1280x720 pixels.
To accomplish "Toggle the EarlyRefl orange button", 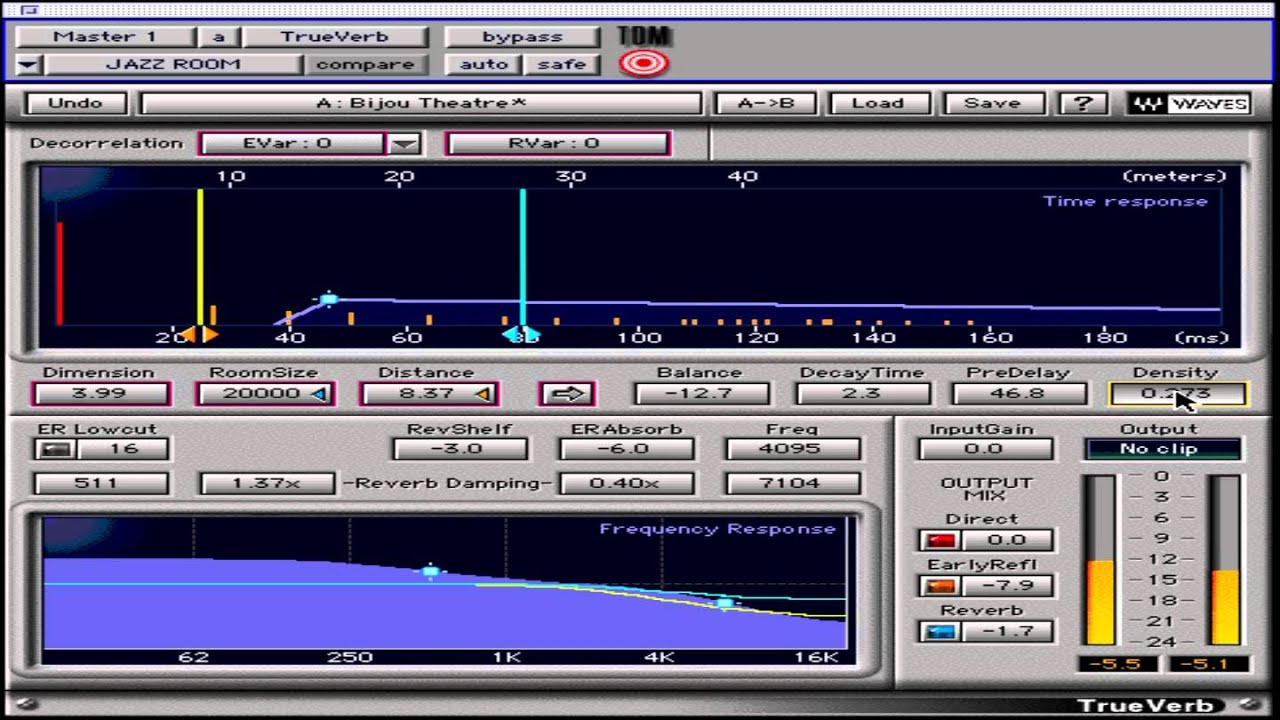I will click(x=939, y=586).
